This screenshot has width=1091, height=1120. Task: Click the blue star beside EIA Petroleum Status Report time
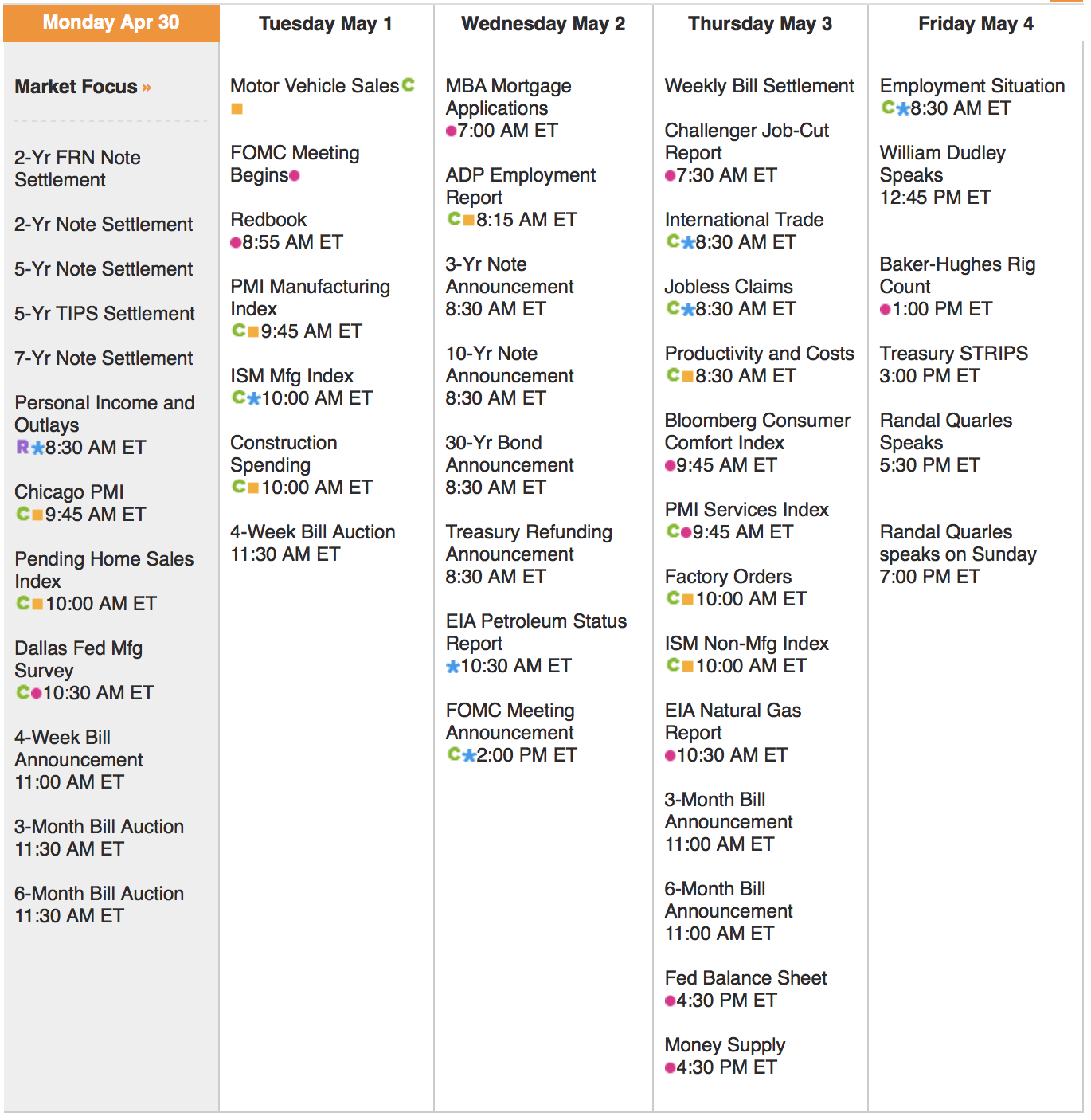(x=453, y=666)
